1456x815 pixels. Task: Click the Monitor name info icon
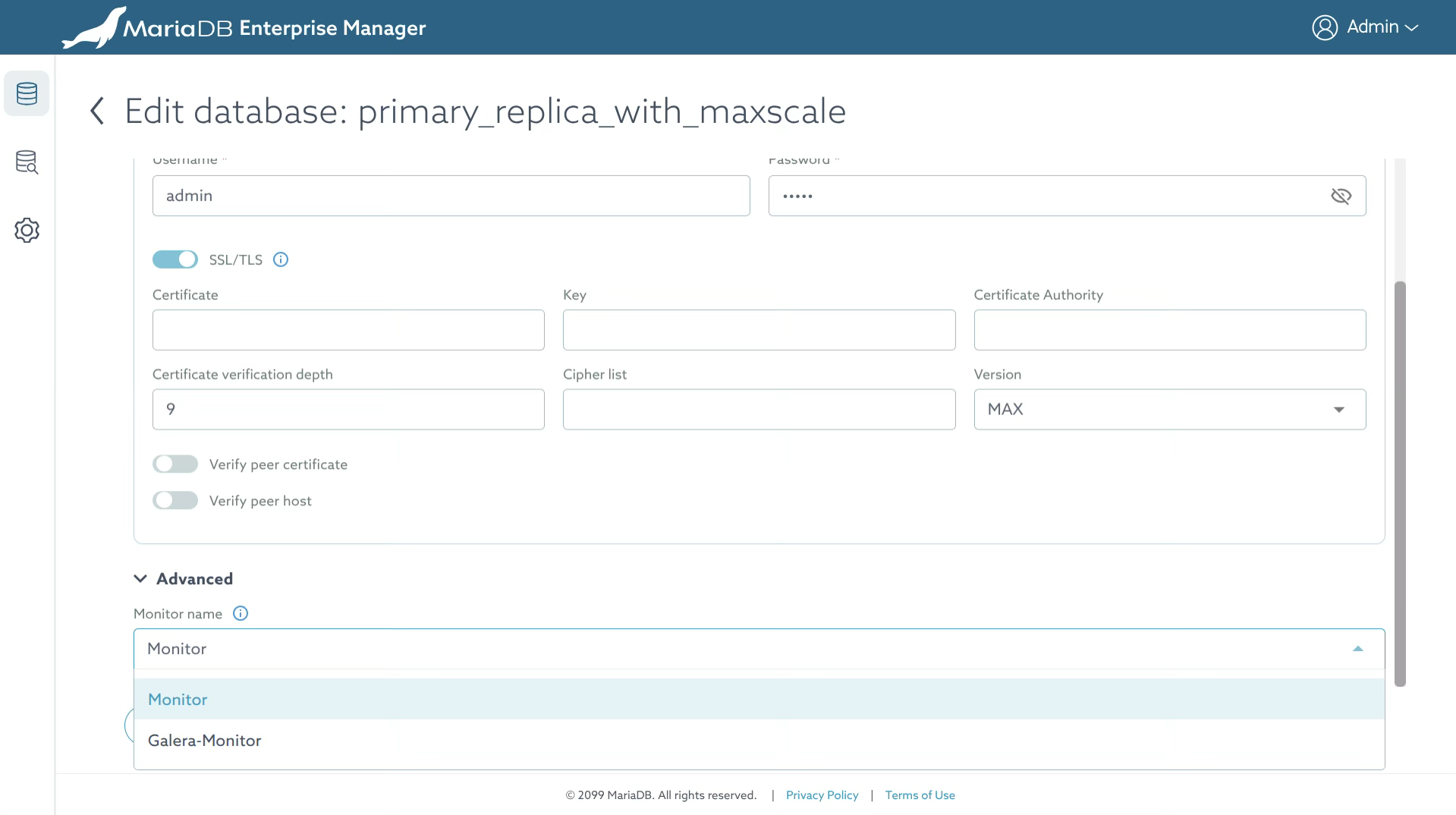tap(241, 613)
